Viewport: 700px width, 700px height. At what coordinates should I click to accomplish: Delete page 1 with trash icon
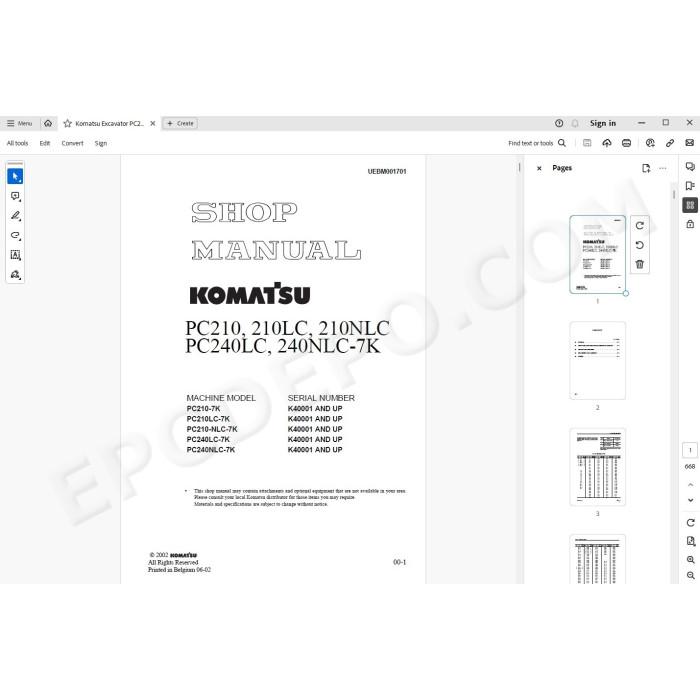(x=639, y=264)
